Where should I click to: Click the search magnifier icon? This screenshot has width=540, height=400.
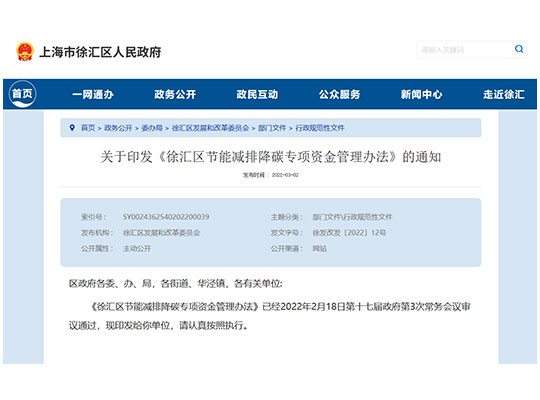pos(519,49)
